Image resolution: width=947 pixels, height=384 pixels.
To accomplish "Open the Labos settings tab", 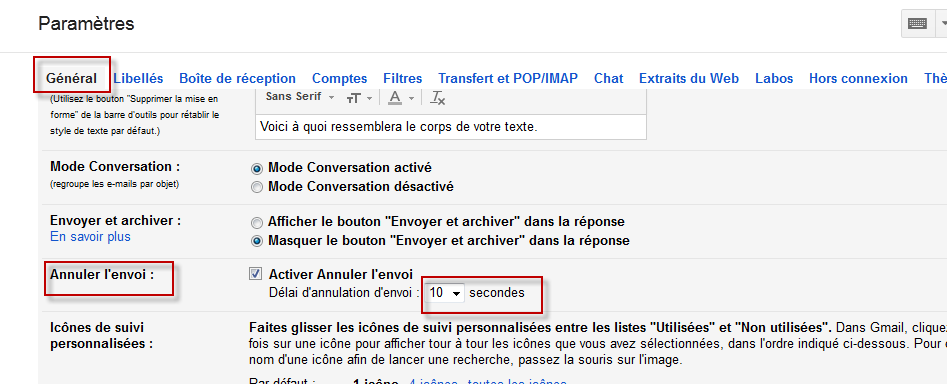I will coord(774,78).
